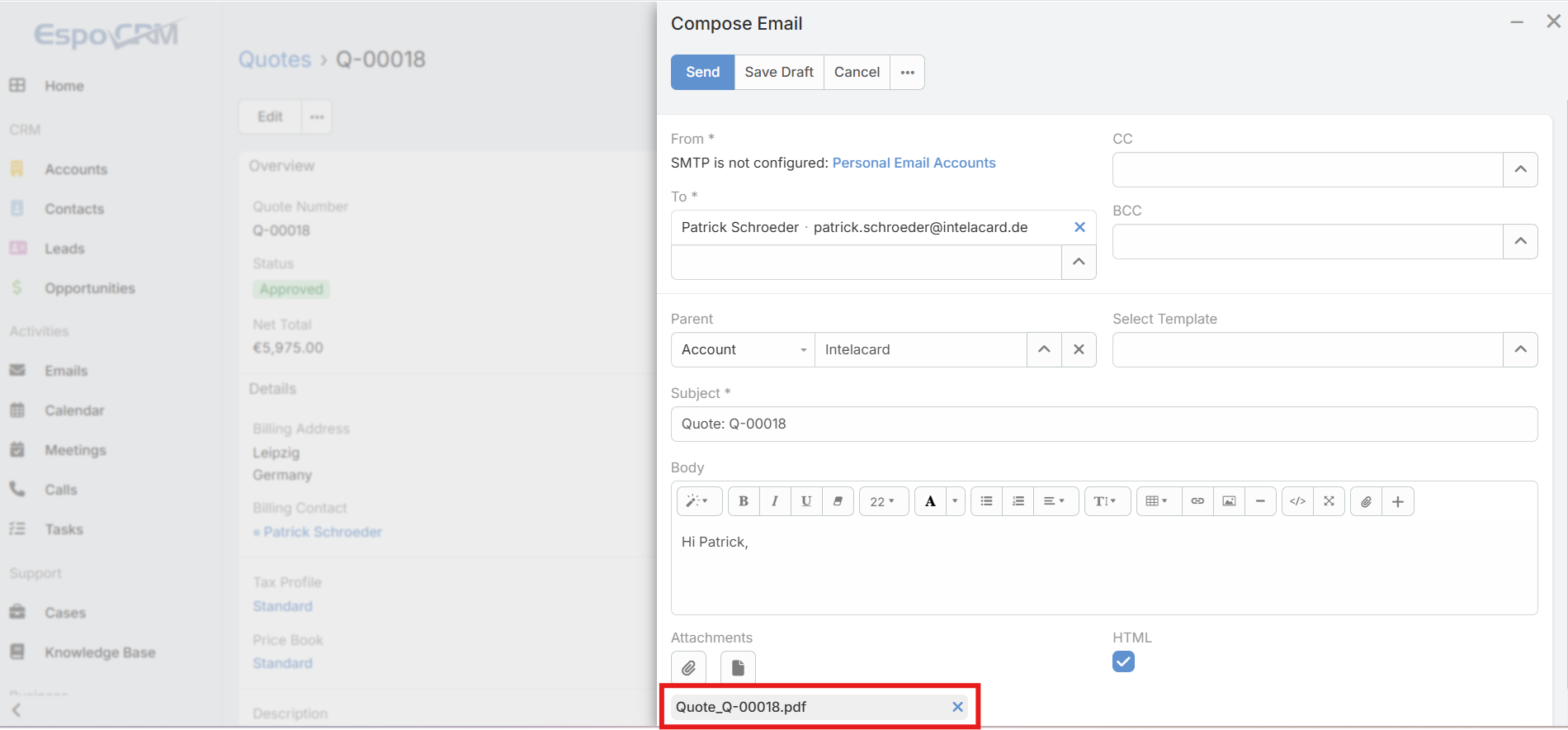Apply the current font color (A)
The width and height of the screenshot is (1568, 730).
tap(930, 501)
